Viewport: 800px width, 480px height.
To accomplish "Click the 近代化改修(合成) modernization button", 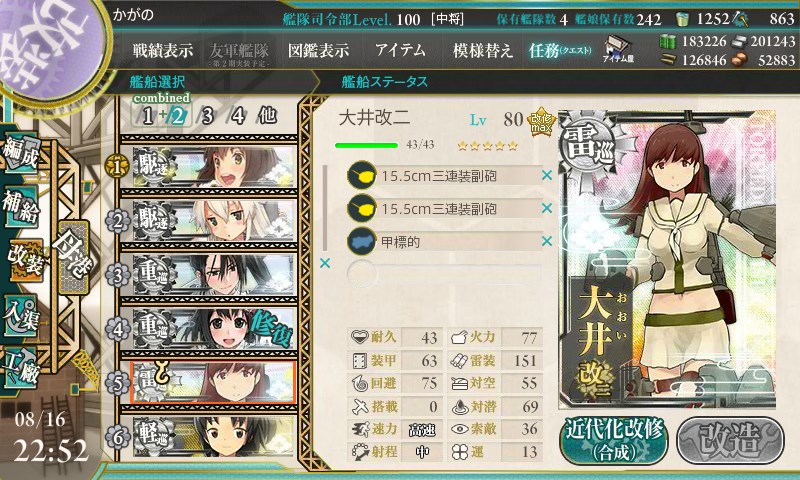I will (614, 440).
